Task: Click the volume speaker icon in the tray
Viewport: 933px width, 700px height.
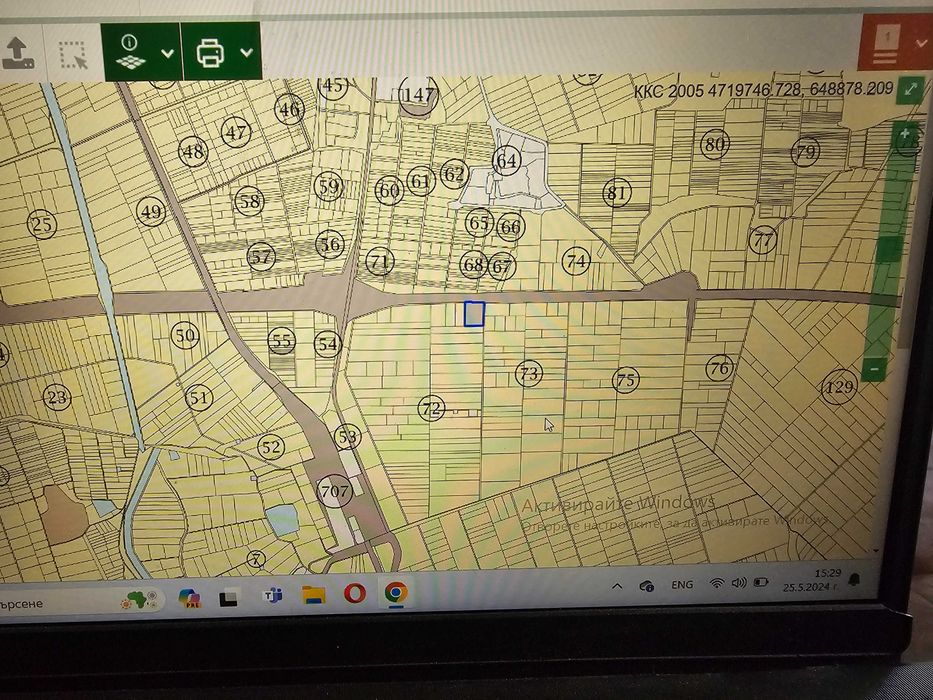Action: 738,582
